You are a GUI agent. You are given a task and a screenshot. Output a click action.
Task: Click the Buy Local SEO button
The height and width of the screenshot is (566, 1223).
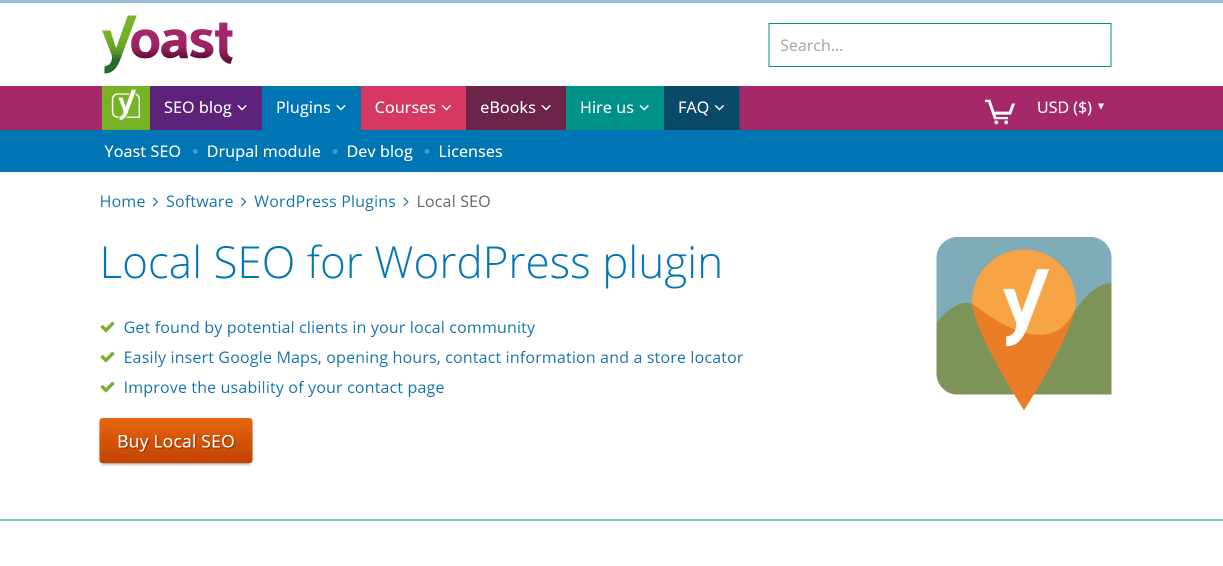(x=176, y=441)
